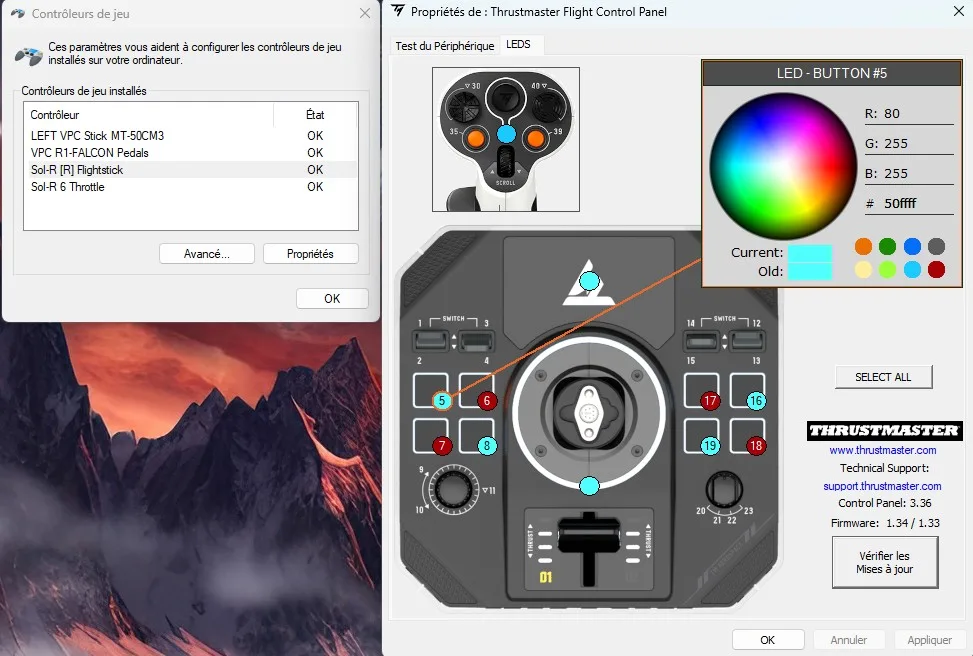Choose the dark green preset color swatch

point(887,246)
